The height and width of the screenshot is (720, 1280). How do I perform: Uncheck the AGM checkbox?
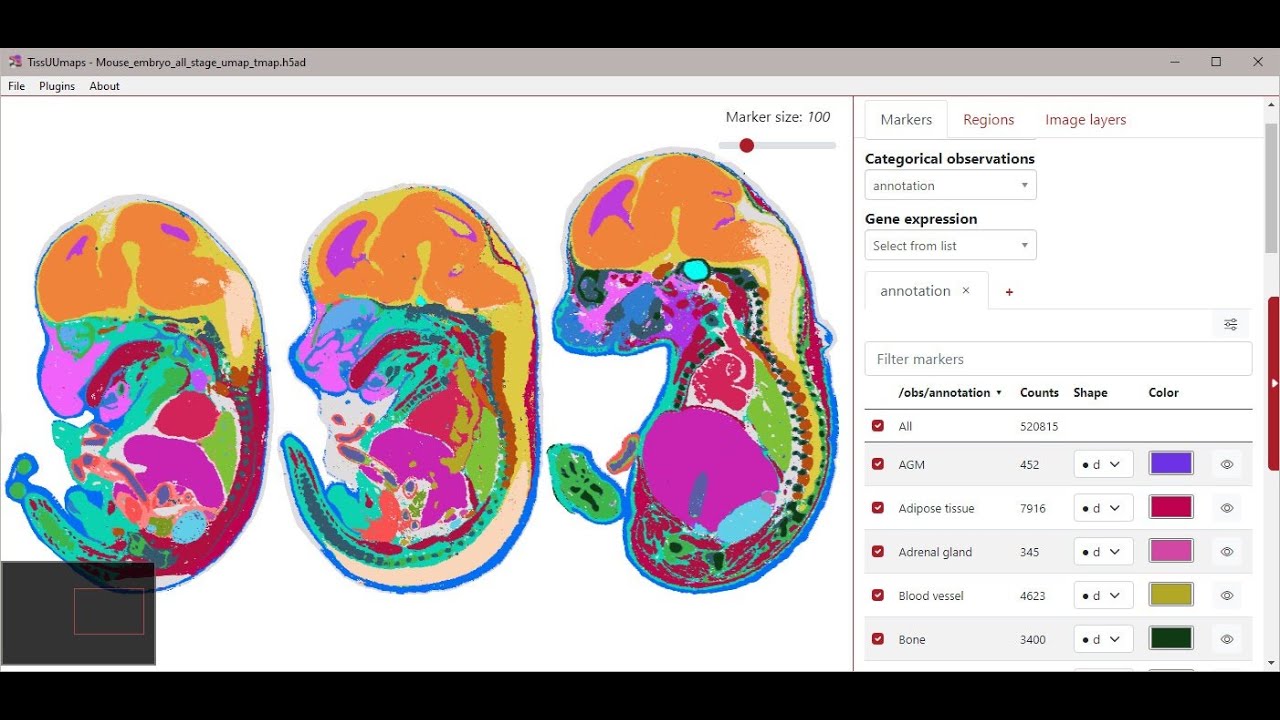pos(878,464)
